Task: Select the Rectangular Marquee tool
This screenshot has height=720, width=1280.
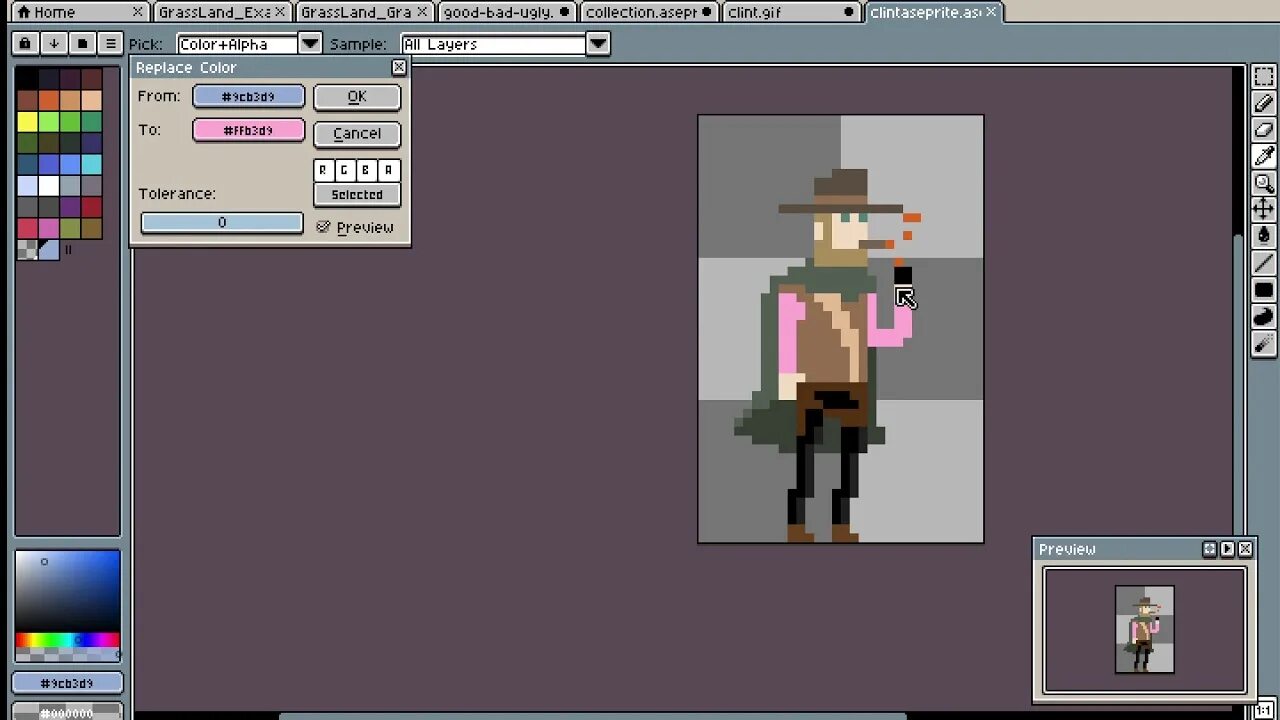Action: (x=1264, y=77)
